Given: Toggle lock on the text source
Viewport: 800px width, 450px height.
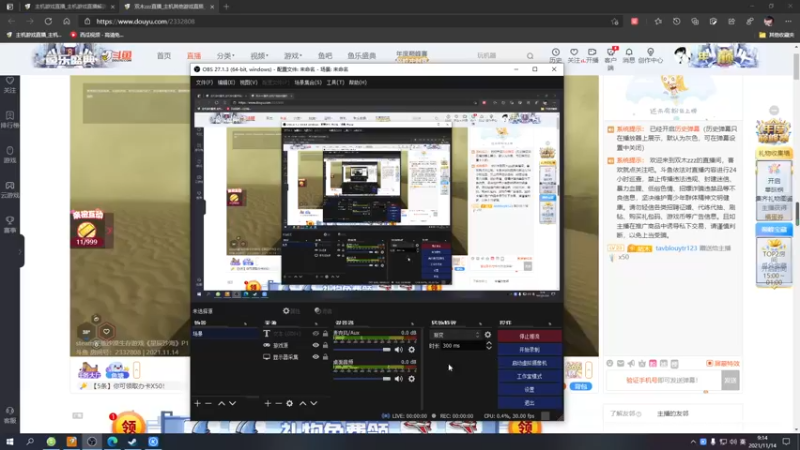Looking at the screenshot, I should (325, 334).
